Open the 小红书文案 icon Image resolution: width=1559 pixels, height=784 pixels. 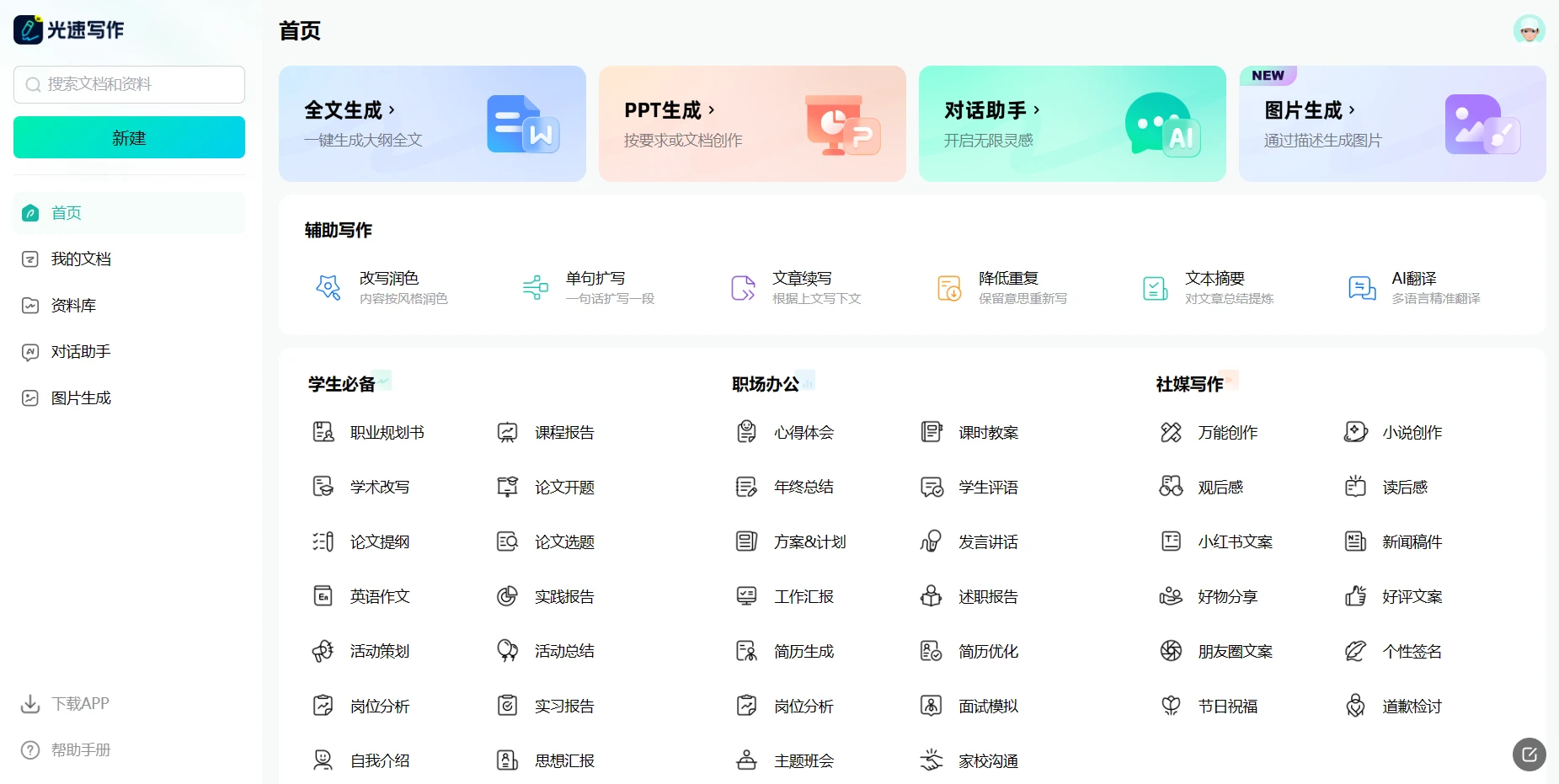(1171, 541)
